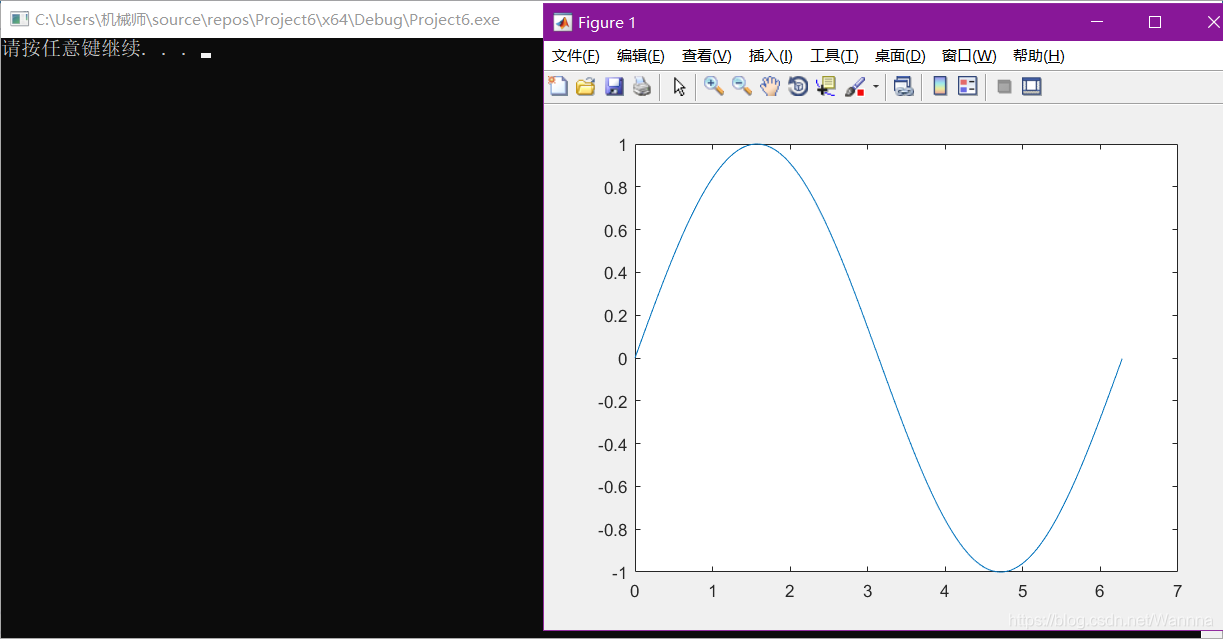
Task: Click the Show Plot Tools icon
Action: point(1032,86)
